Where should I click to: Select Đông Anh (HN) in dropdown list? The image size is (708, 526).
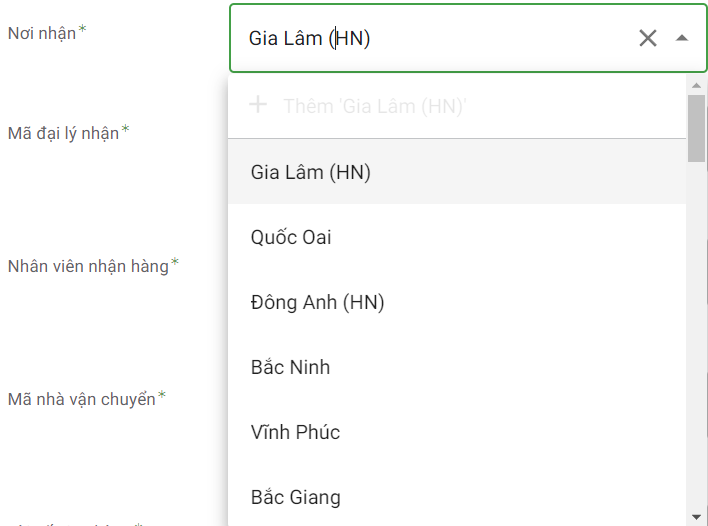318,302
